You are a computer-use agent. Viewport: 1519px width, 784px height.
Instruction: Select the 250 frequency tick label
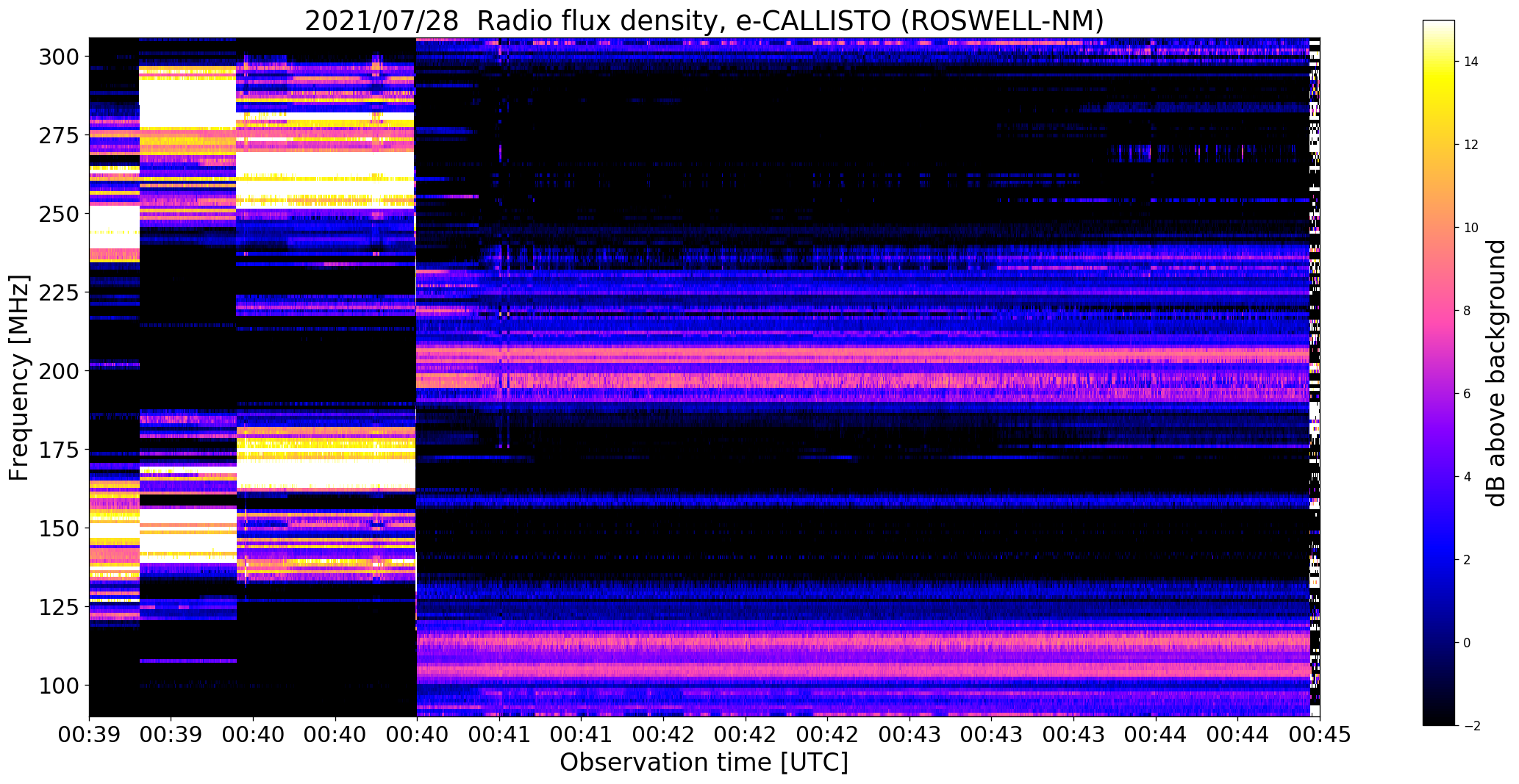pos(60,214)
